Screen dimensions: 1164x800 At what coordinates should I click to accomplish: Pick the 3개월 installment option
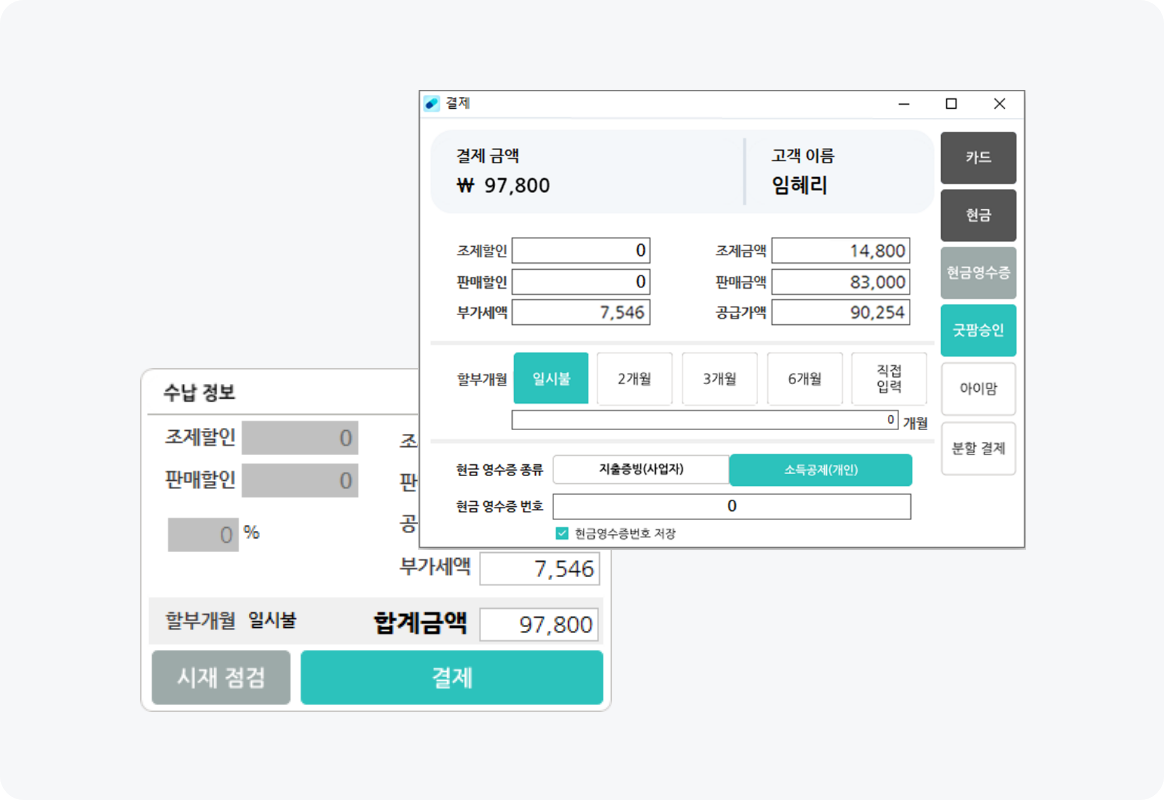720,379
